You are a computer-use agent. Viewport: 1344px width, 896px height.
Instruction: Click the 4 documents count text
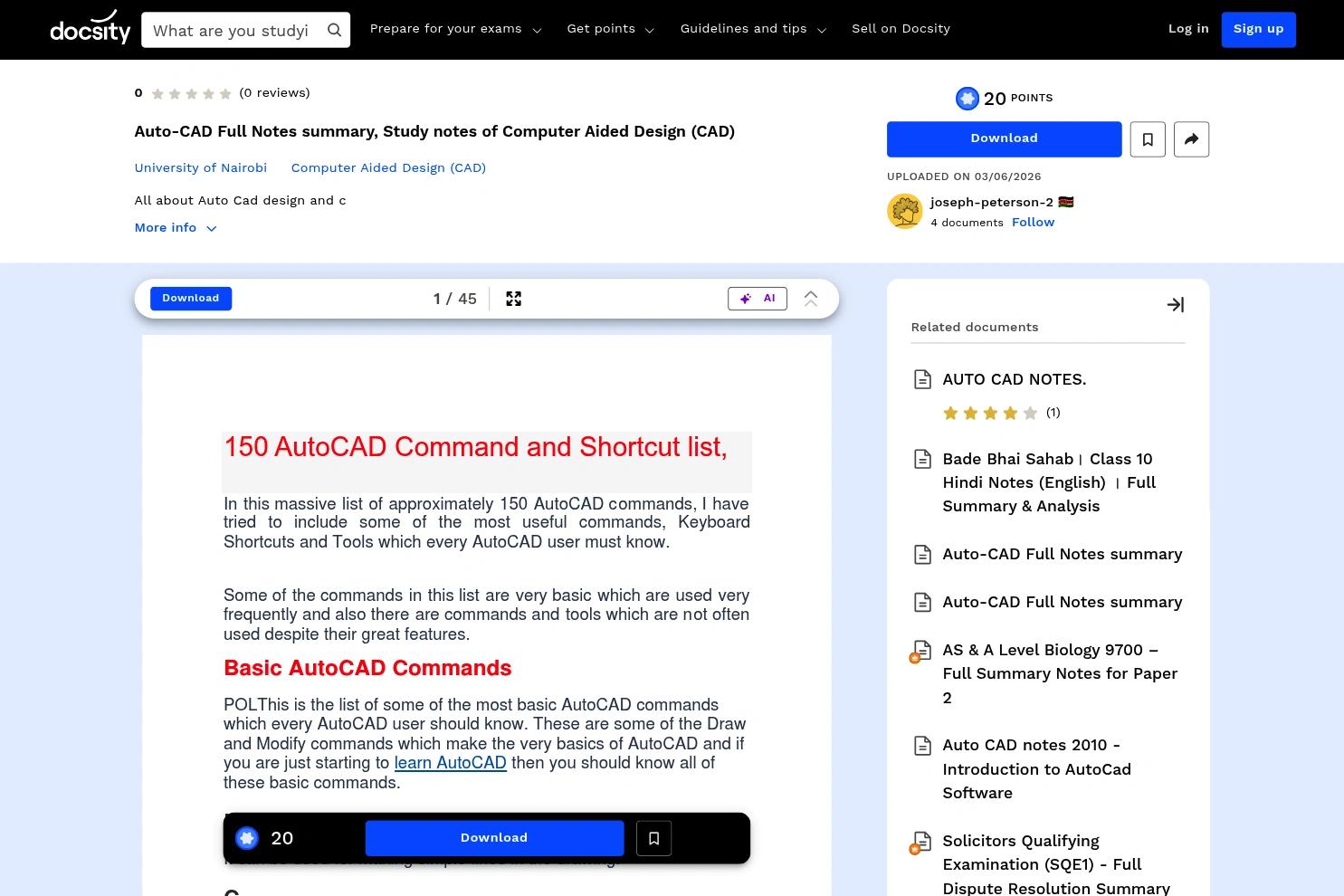[x=967, y=224]
